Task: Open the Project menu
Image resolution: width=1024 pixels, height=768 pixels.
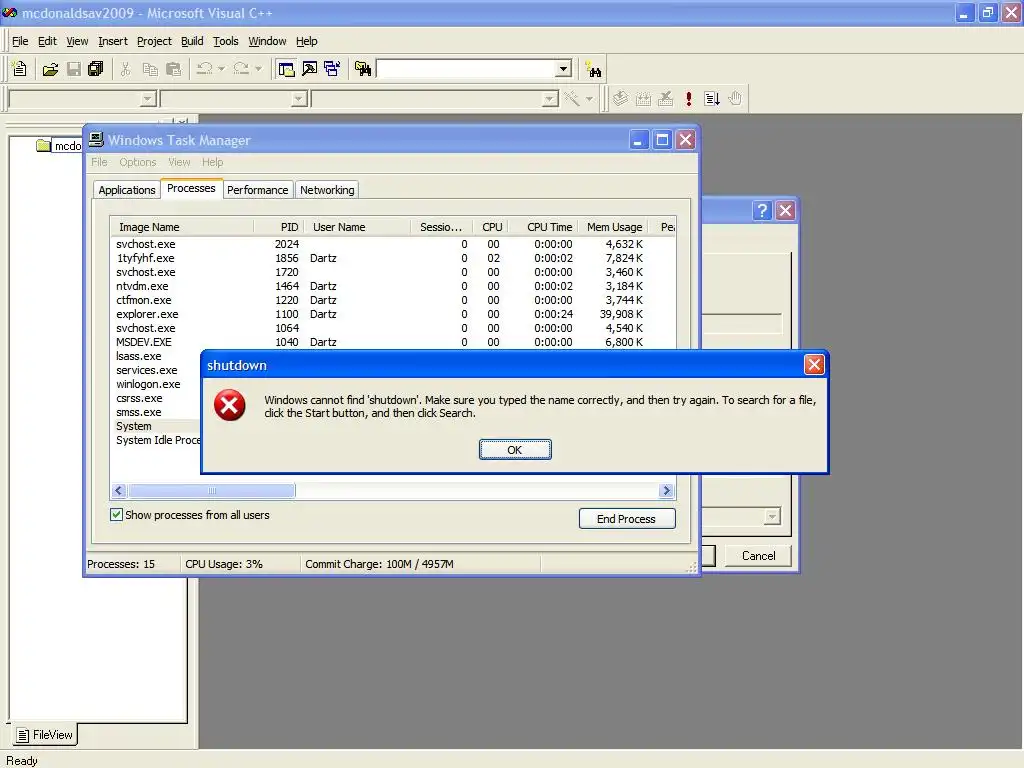Action: click(154, 41)
